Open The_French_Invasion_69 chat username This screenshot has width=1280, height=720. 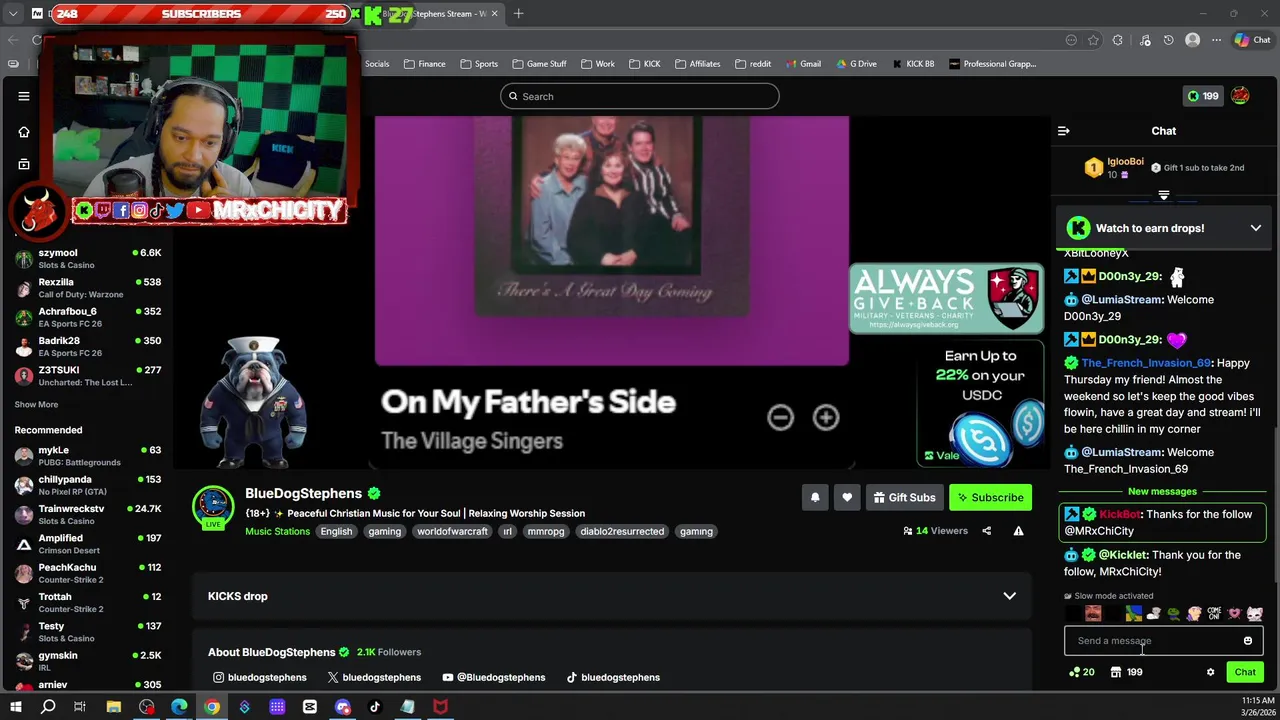coord(1146,363)
